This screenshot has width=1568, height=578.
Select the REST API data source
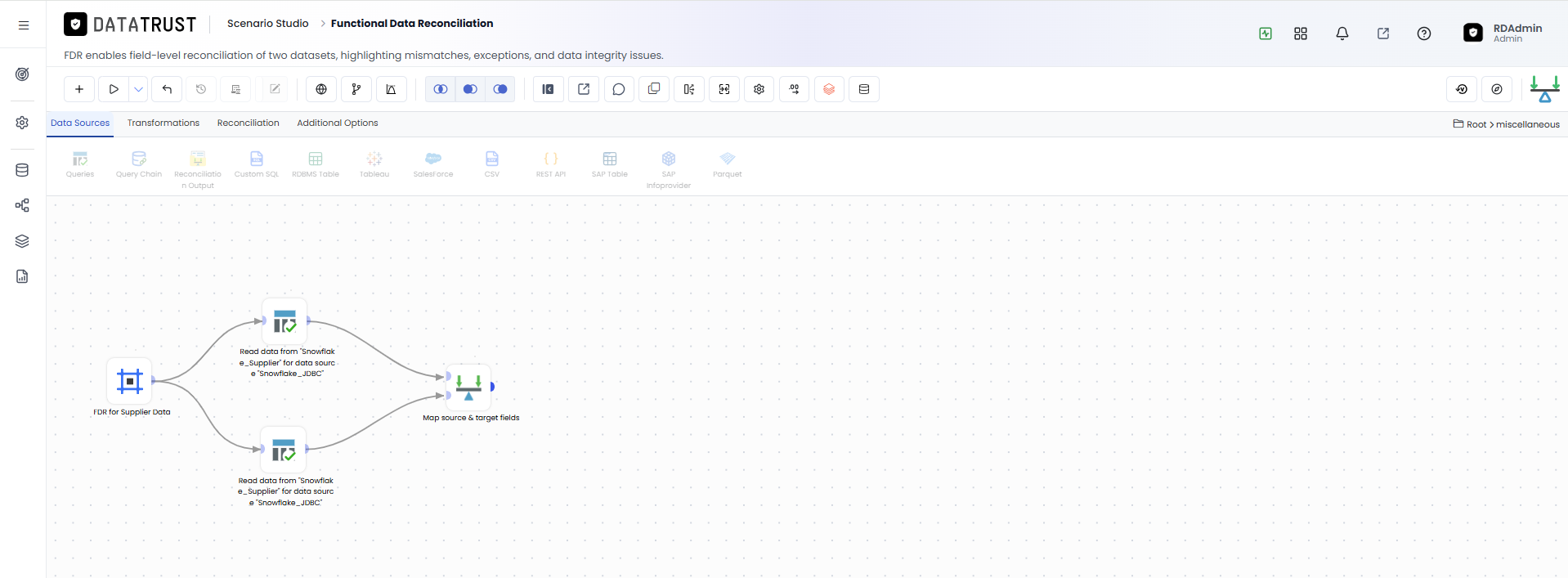pyautogui.click(x=551, y=164)
